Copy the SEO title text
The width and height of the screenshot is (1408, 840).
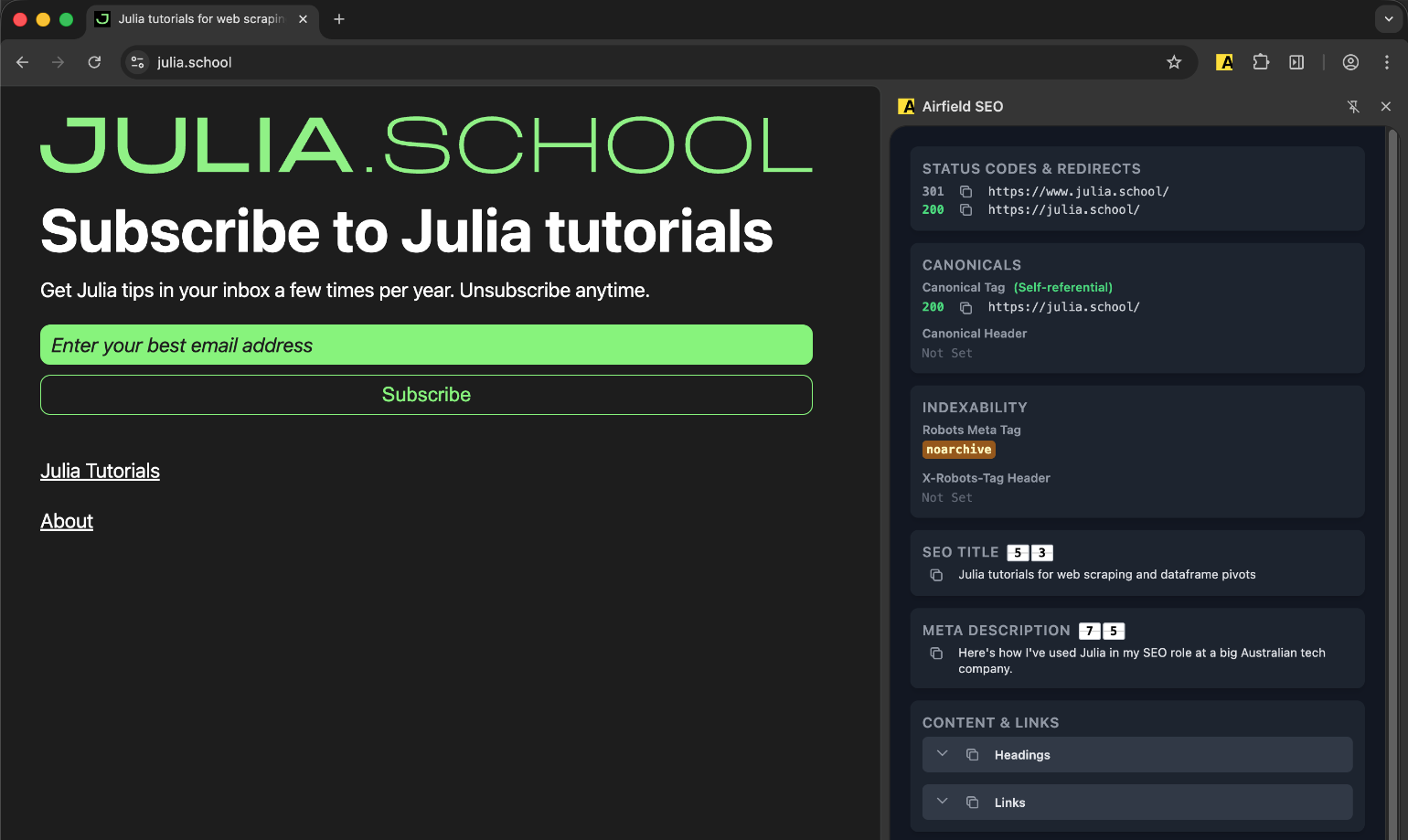point(936,575)
